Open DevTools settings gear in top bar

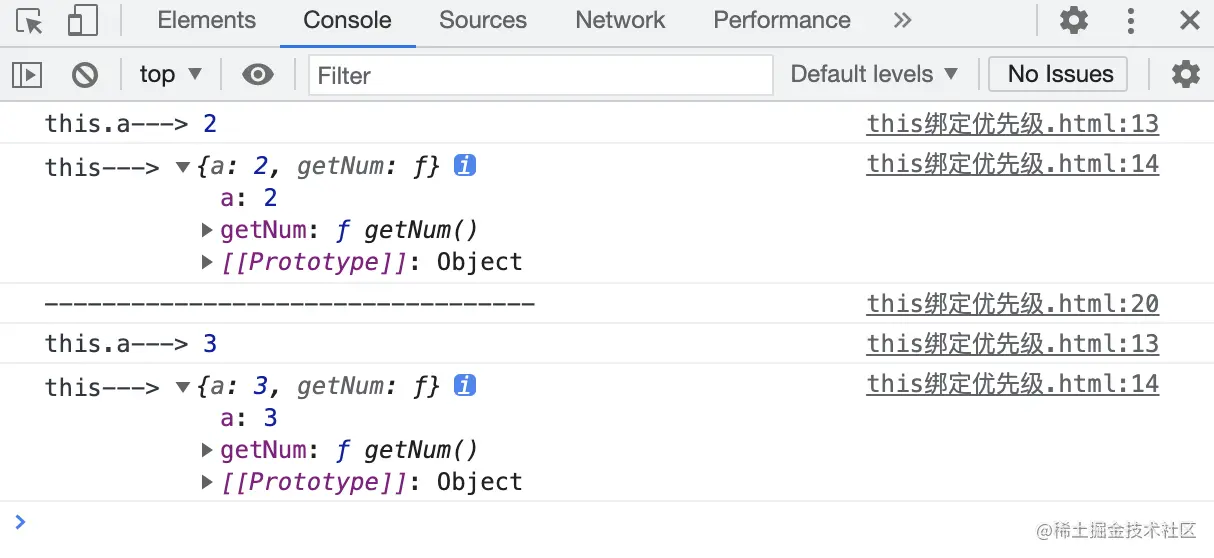[x=1073, y=20]
